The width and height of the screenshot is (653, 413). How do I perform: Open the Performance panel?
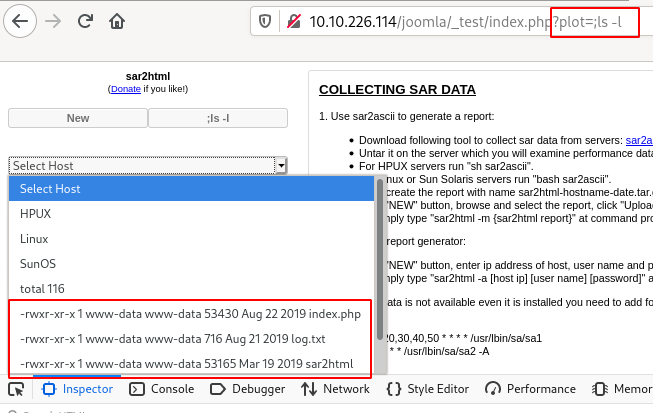coord(530,389)
